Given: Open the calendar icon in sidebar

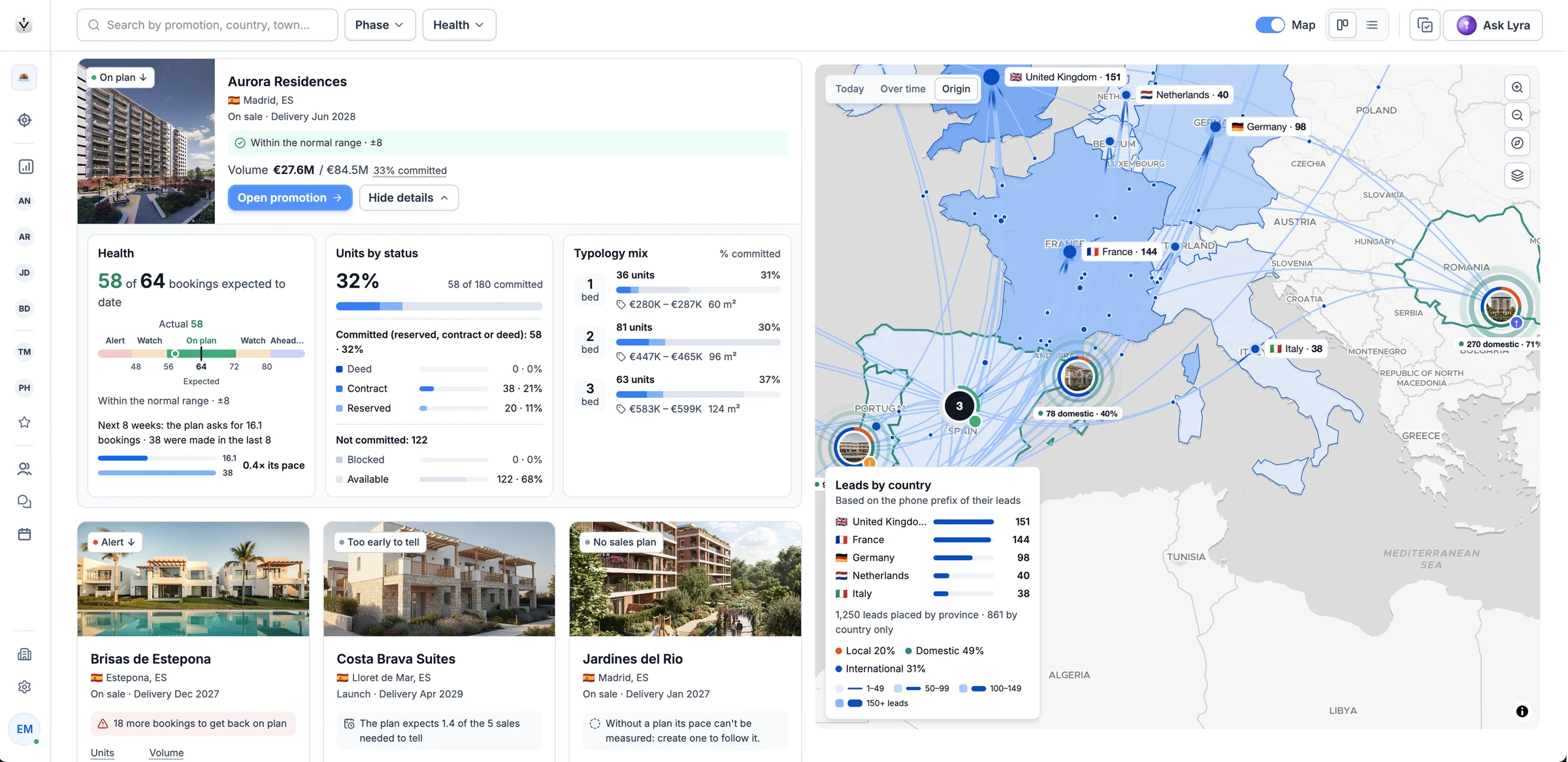Looking at the screenshot, I should [x=24, y=534].
